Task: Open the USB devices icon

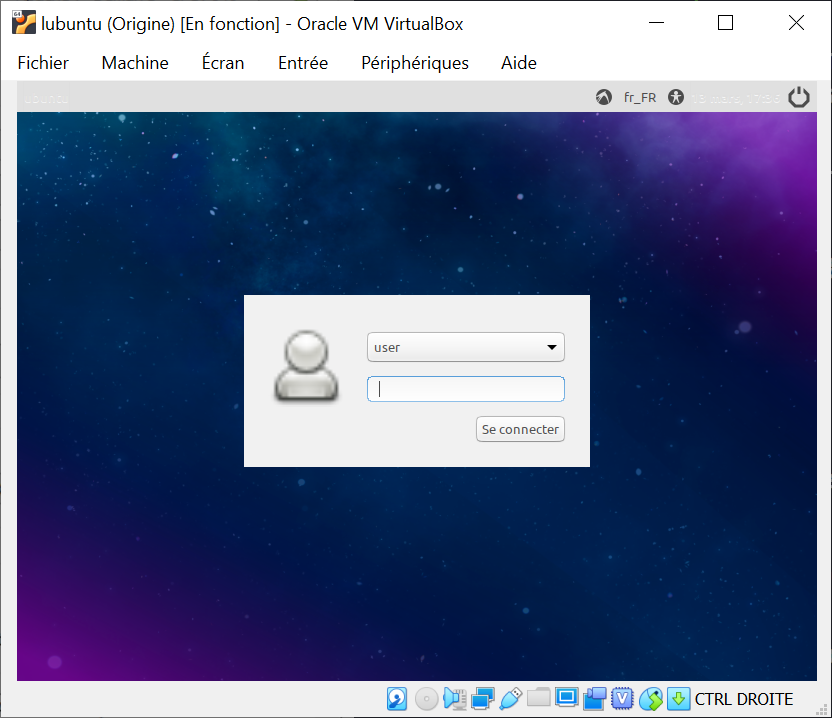Action: (511, 699)
